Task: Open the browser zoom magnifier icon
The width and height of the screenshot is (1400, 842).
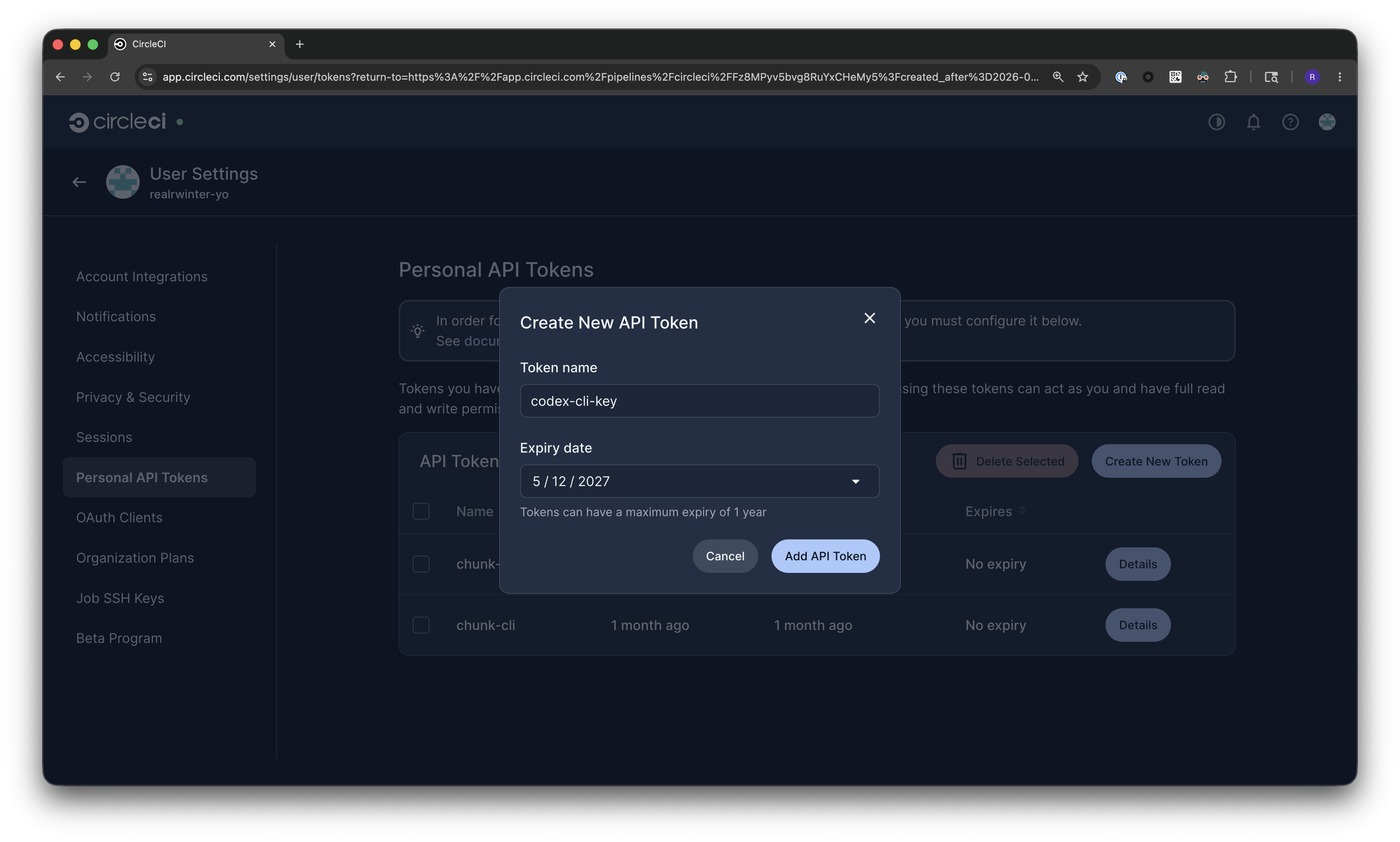Action: pyautogui.click(x=1058, y=77)
